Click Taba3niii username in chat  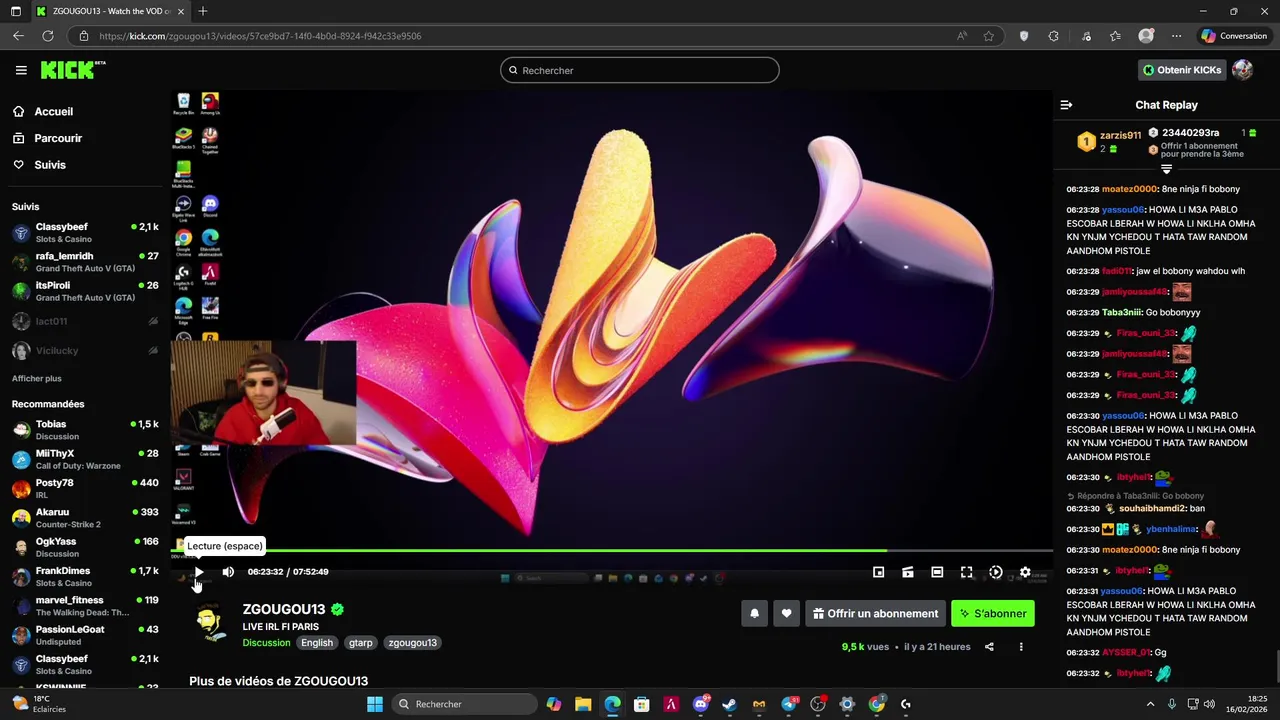[1121, 313]
